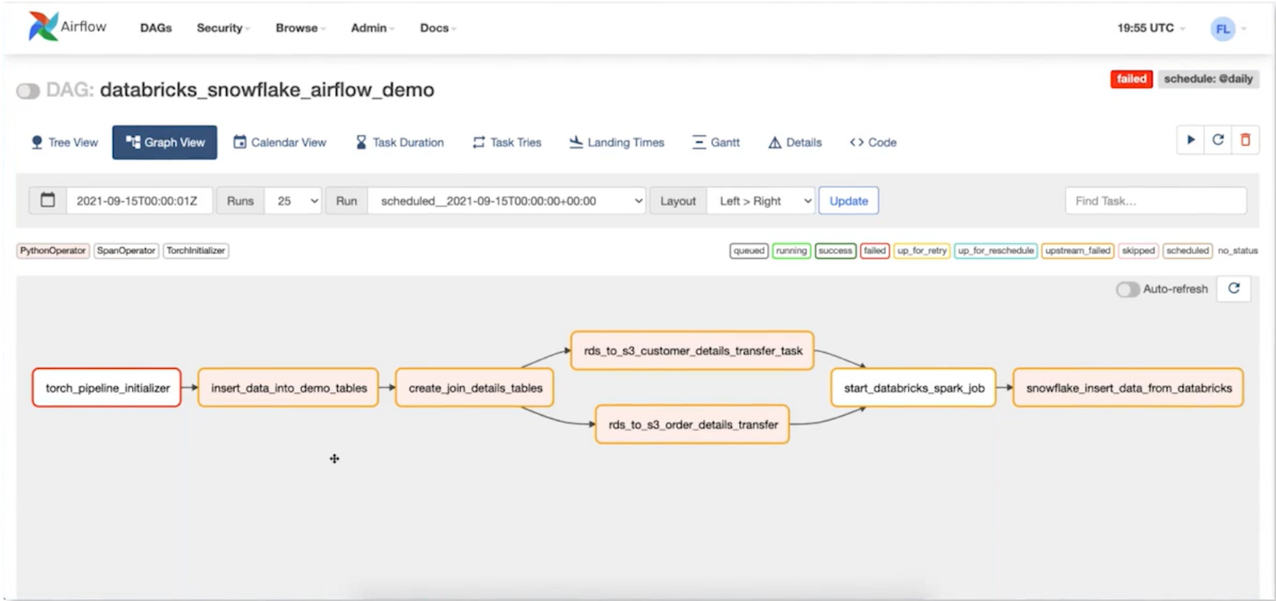Open the scheduled Run selection dropdown
The height and width of the screenshot is (601, 1276).
pyautogui.click(x=507, y=201)
